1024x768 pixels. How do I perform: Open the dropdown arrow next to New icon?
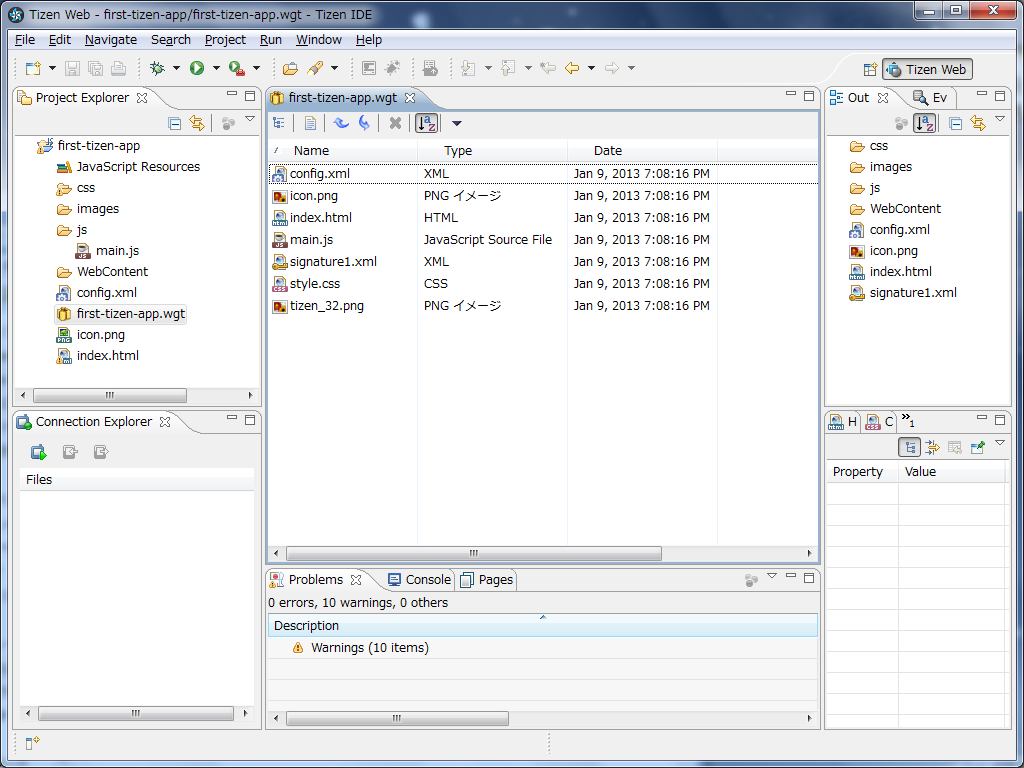point(52,68)
